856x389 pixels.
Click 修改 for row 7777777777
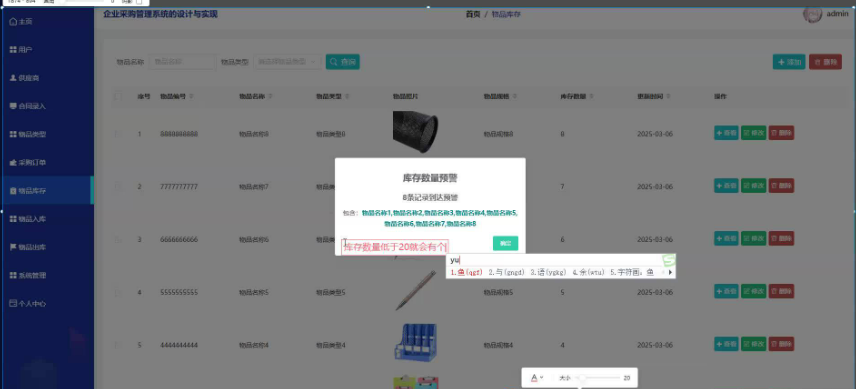[753, 185]
